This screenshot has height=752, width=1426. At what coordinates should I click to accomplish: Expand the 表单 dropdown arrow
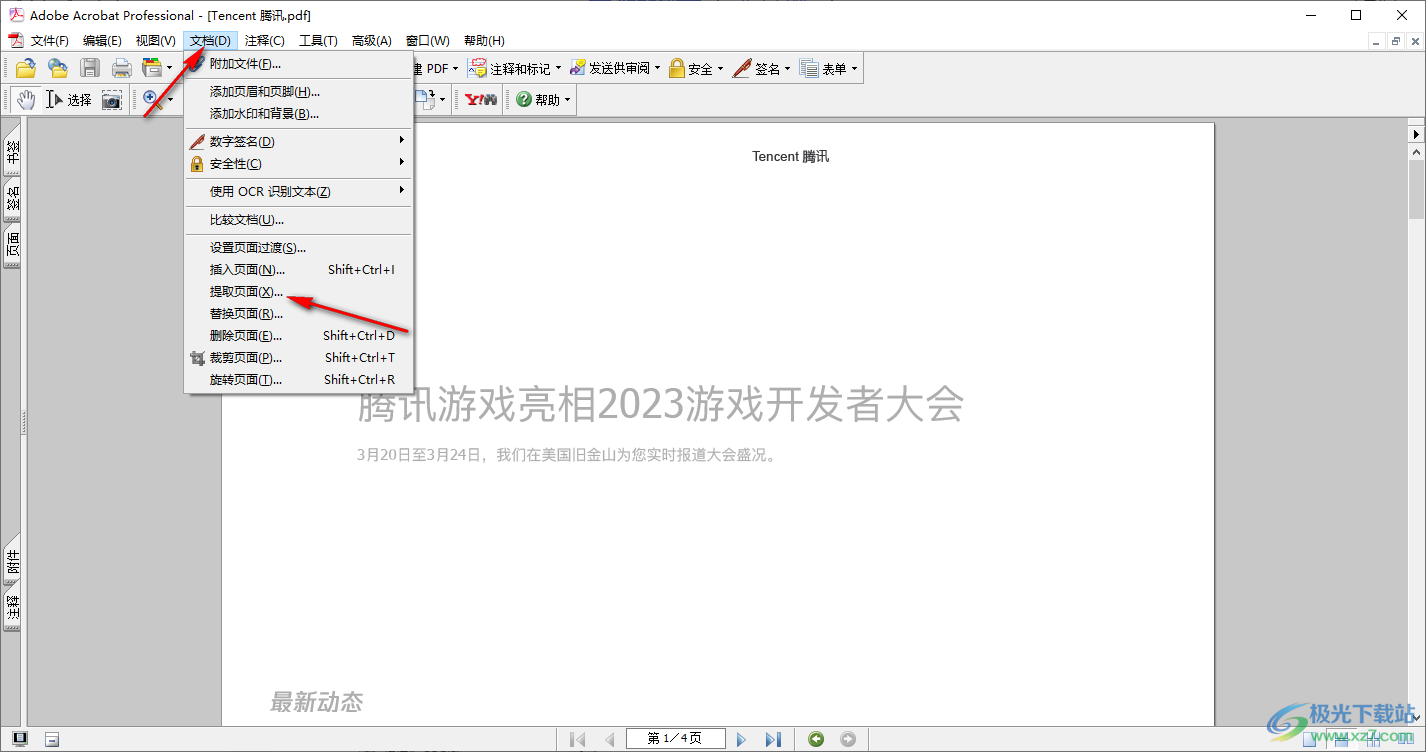(854, 68)
